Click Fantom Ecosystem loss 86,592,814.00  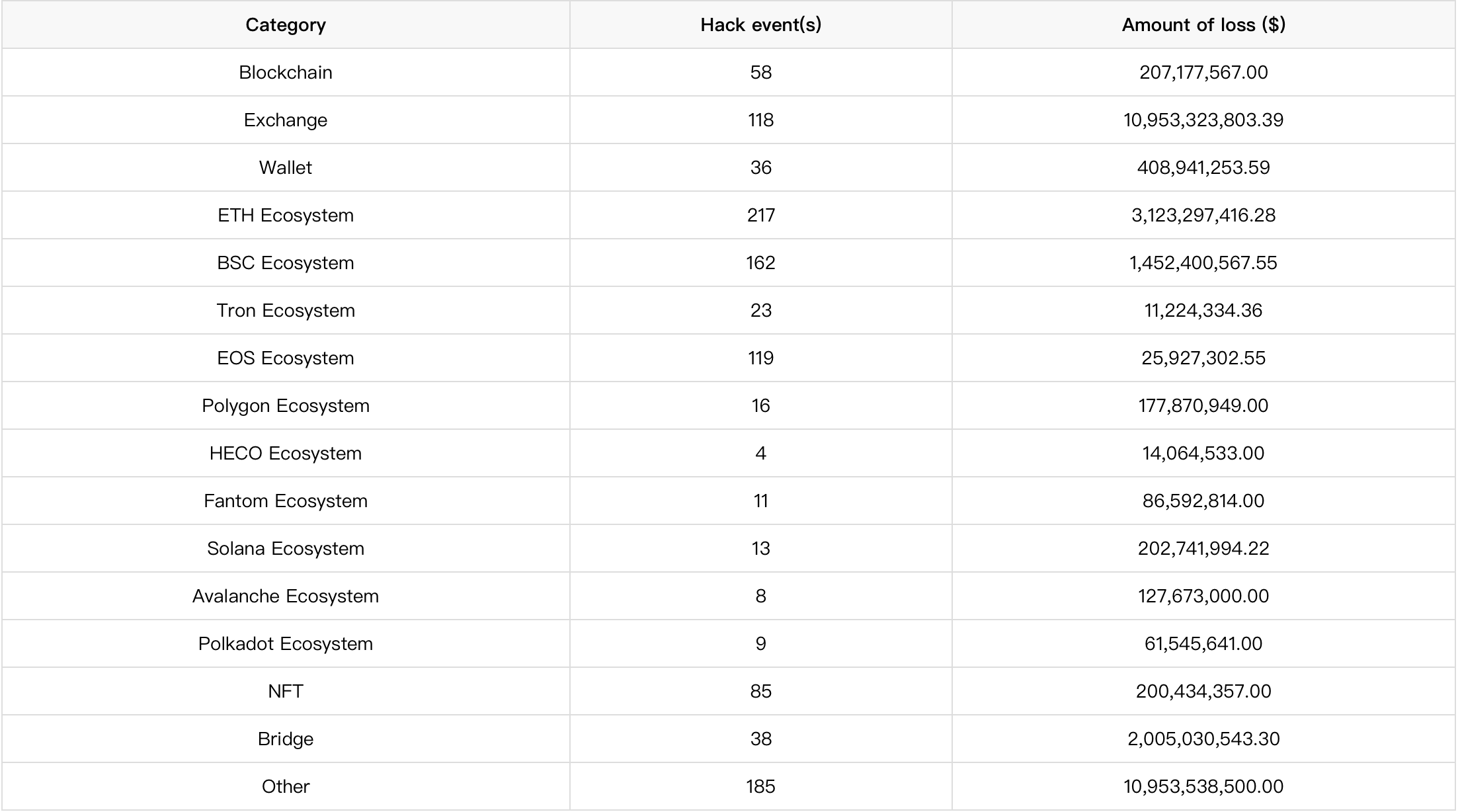[1203, 501]
